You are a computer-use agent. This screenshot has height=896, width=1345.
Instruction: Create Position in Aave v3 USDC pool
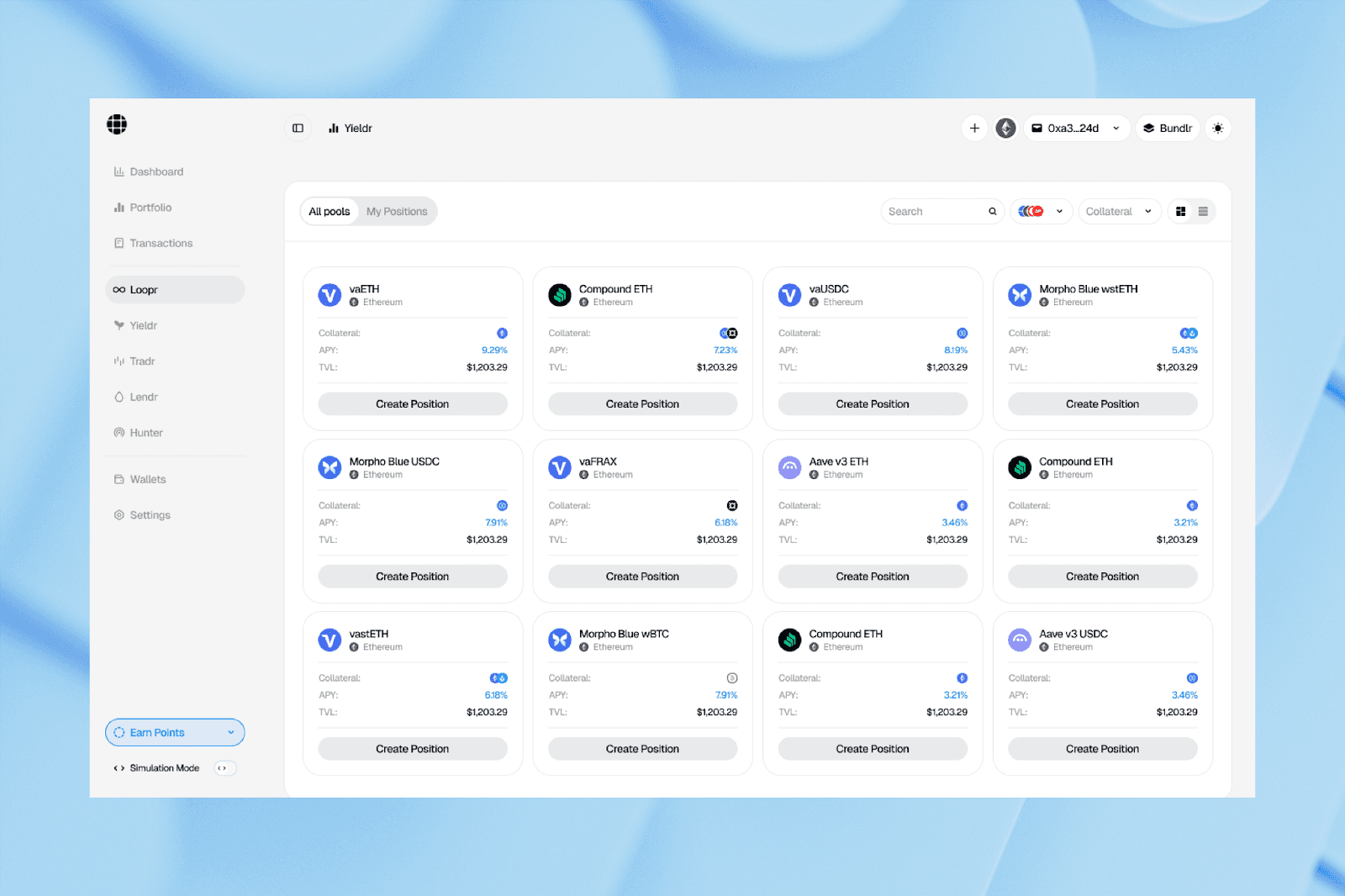[1103, 749]
